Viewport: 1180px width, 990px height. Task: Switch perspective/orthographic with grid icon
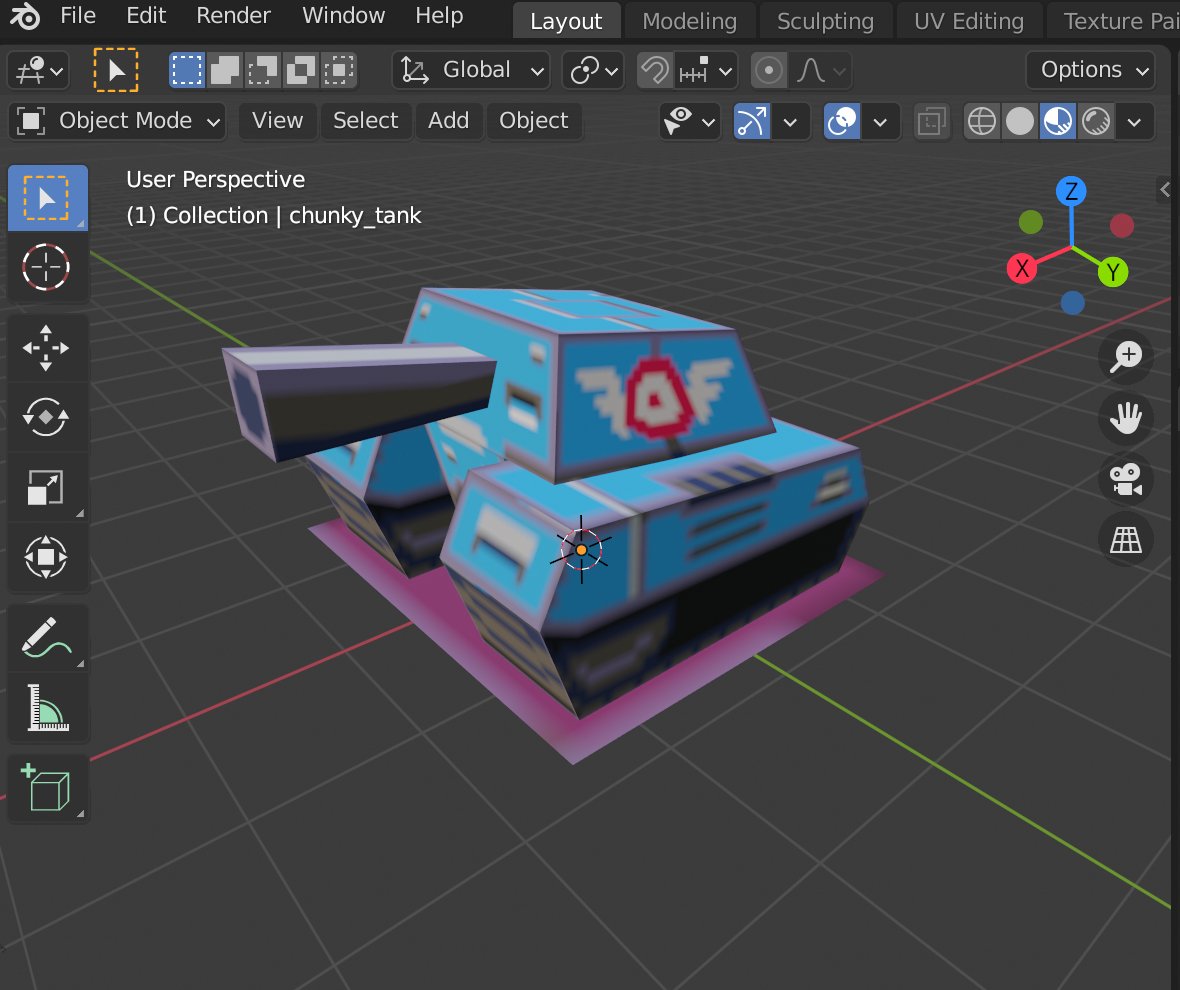[x=1126, y=540]
